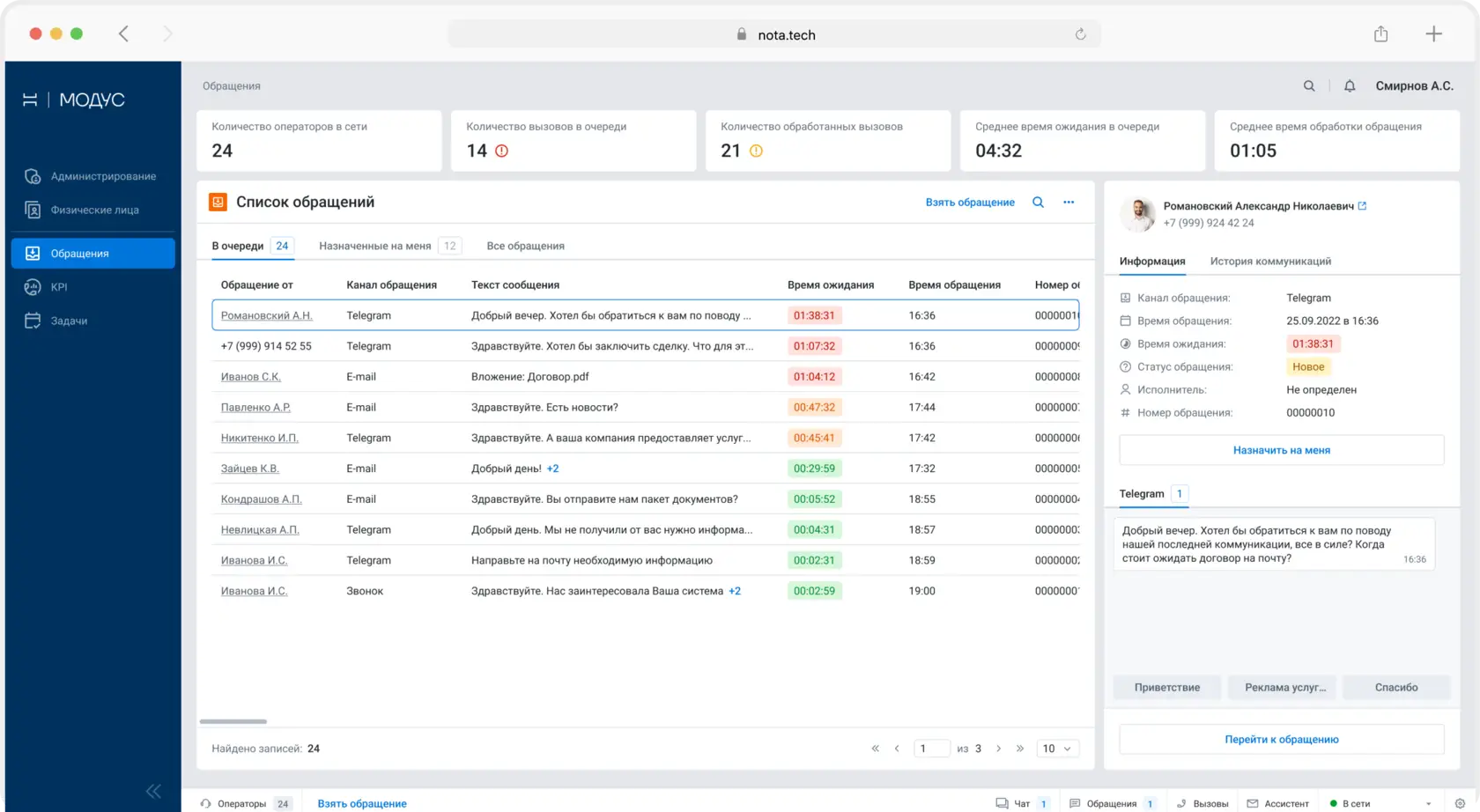Collapse the sidebar with the double-chevron icon
Viewport: 1480px width, 812px height.
[x=153, y=791]
